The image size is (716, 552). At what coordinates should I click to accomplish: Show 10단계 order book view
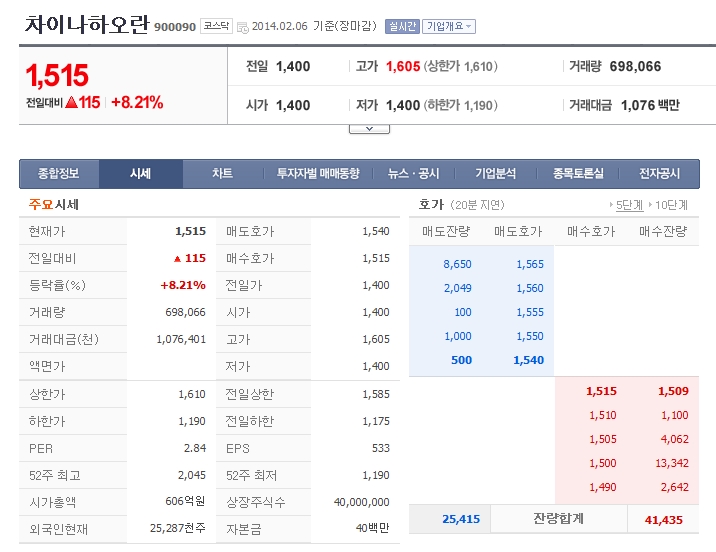[x=671, y=205]
